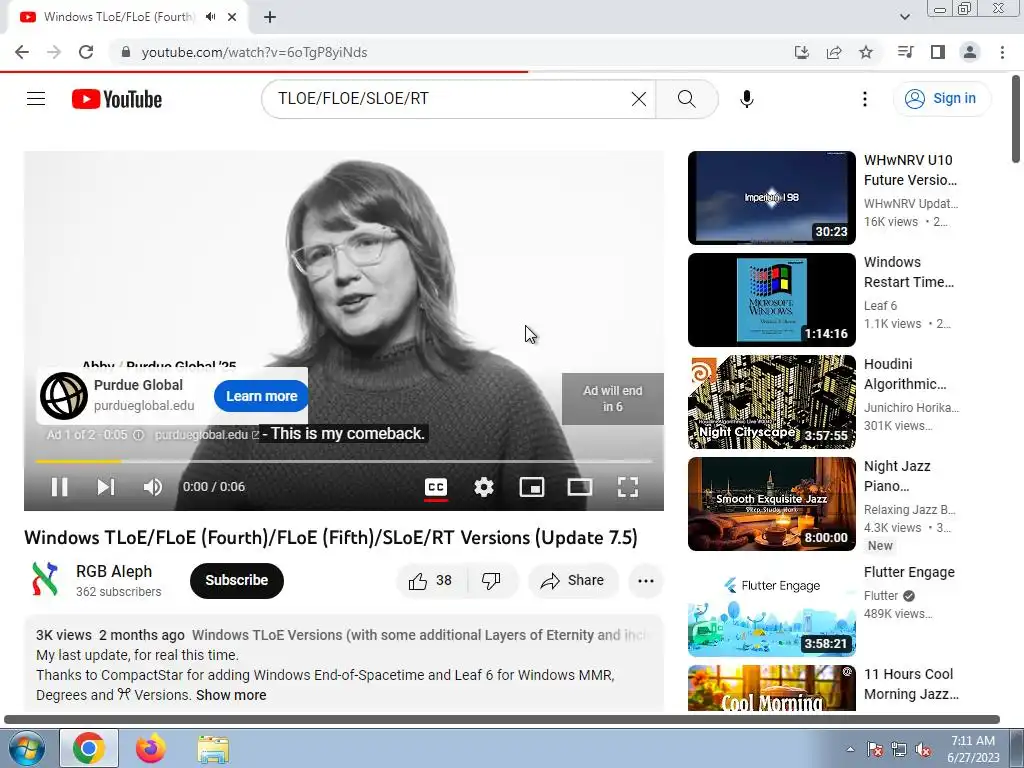The height and width of the screenshot is (768, 1024).
Task: Pause the video playback
Action: click(59, 487)
